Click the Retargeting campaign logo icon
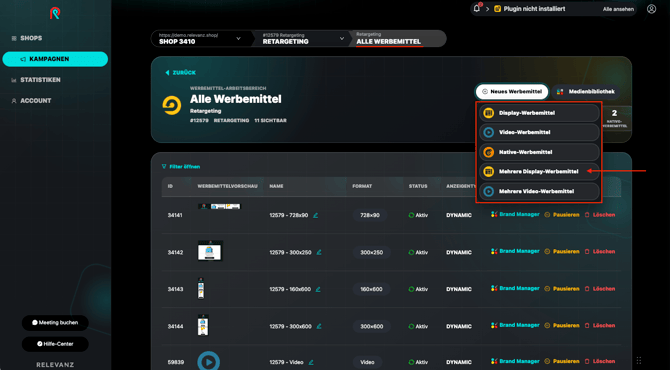This screenshot has width=670, height=370. click(172, 105)
